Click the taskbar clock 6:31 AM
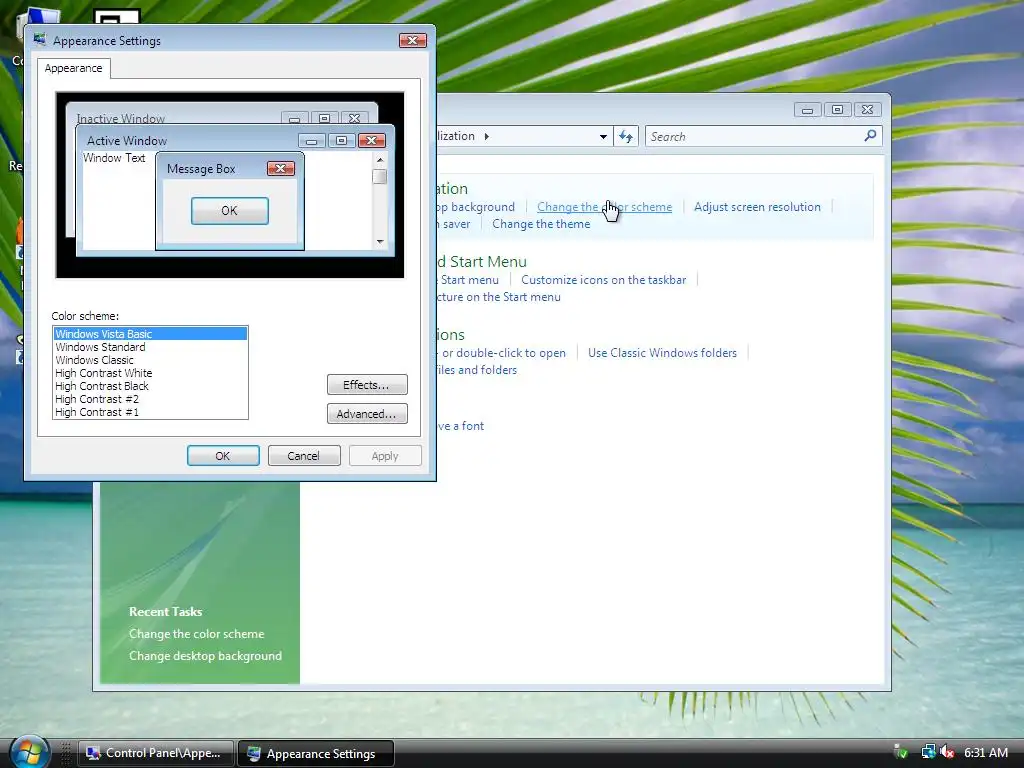 tap(985, 752)
